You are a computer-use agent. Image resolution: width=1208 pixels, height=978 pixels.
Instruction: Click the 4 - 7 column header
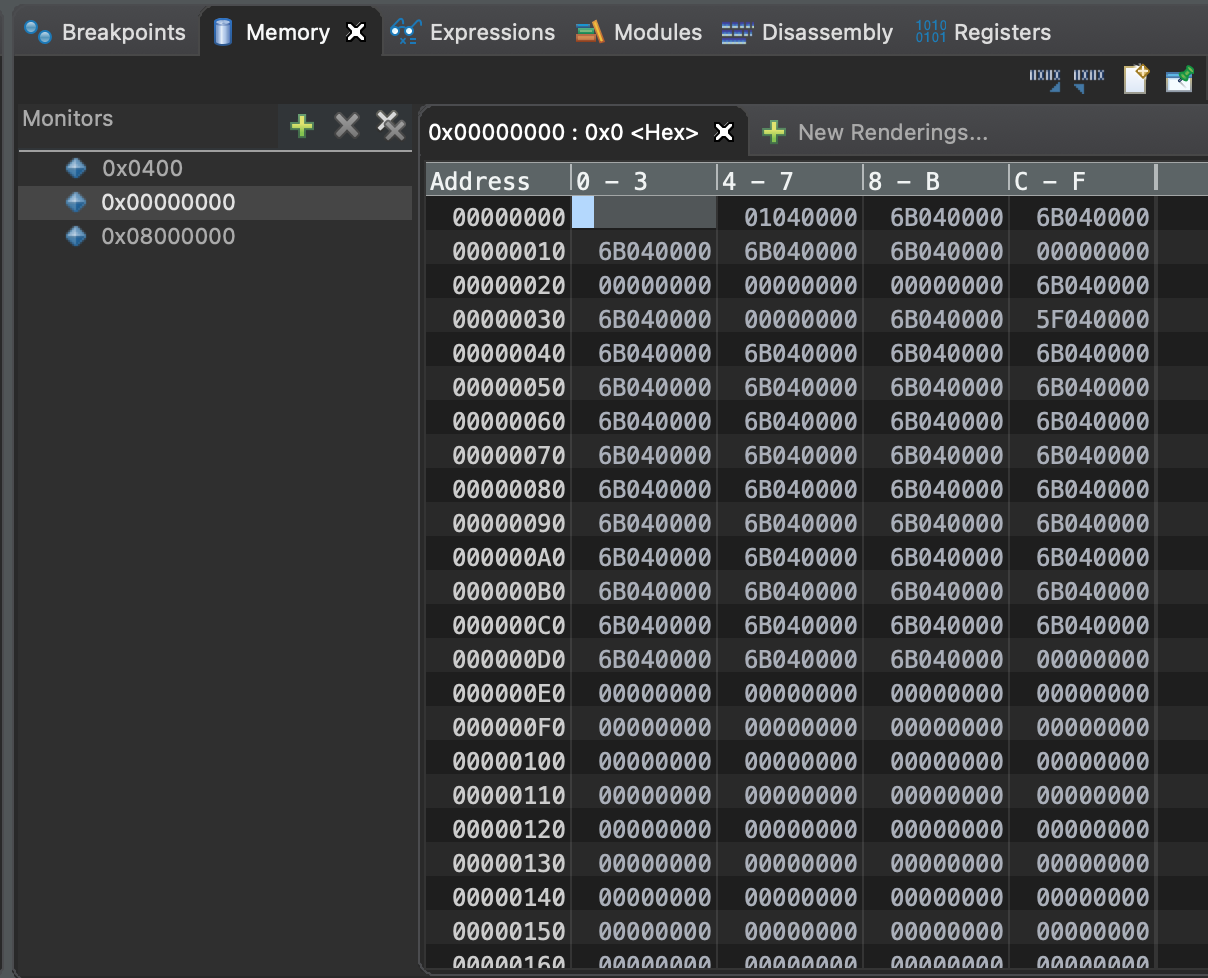[790, 180]
